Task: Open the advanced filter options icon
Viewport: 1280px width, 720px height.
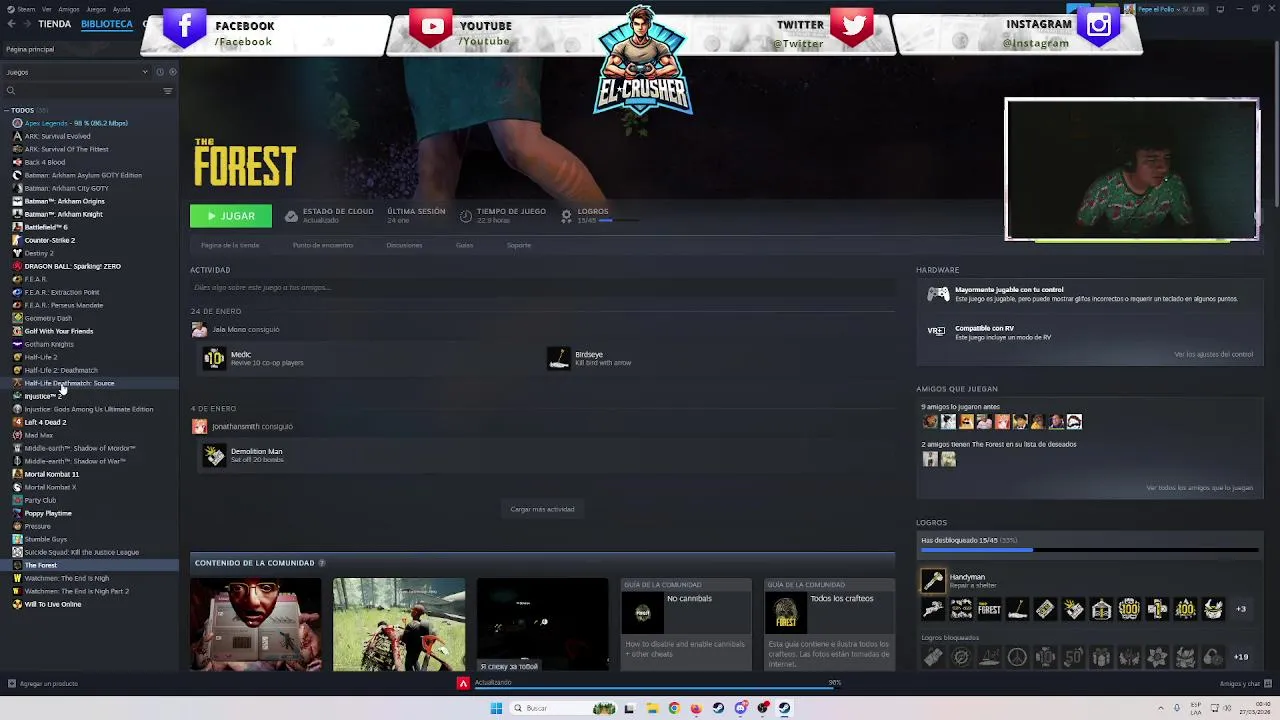Action: tap(168, 91)
